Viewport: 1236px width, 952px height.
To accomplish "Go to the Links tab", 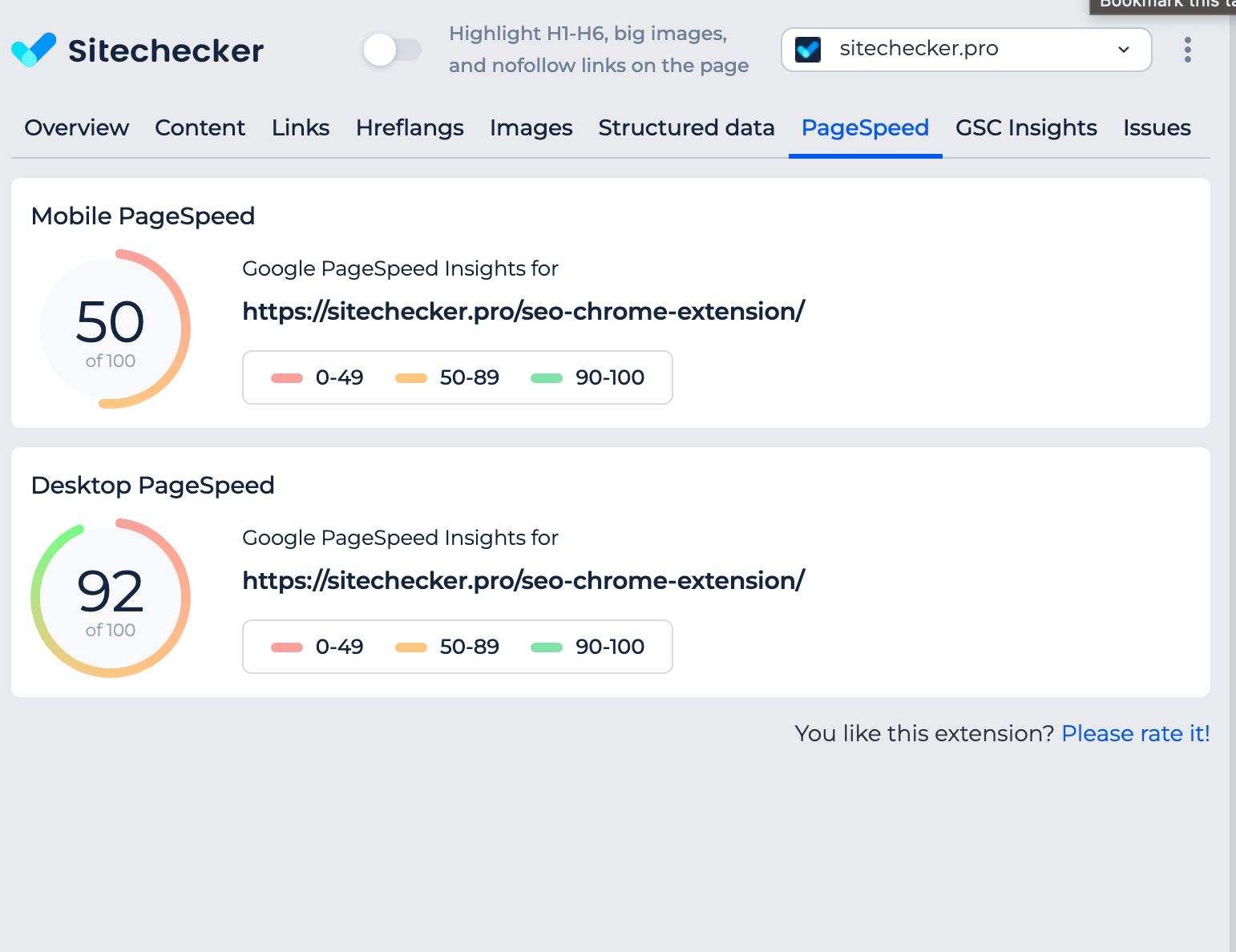I will (301, 128).
